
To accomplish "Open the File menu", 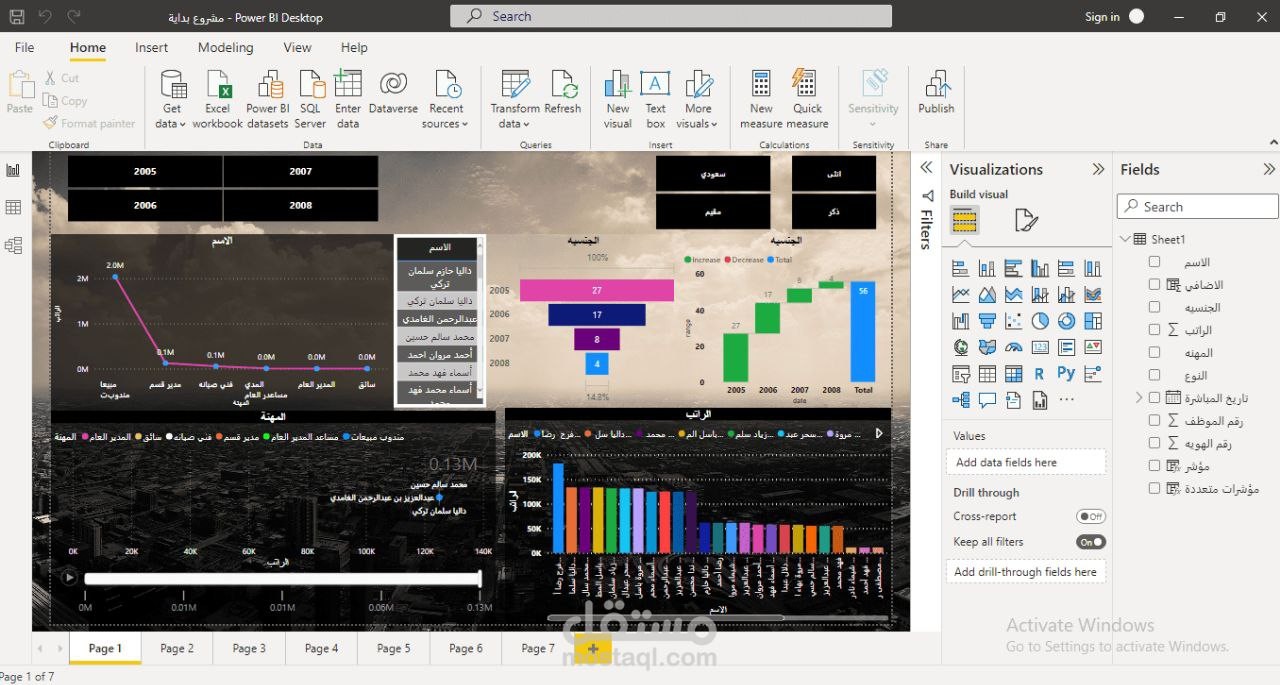I will tap(25, 47).
